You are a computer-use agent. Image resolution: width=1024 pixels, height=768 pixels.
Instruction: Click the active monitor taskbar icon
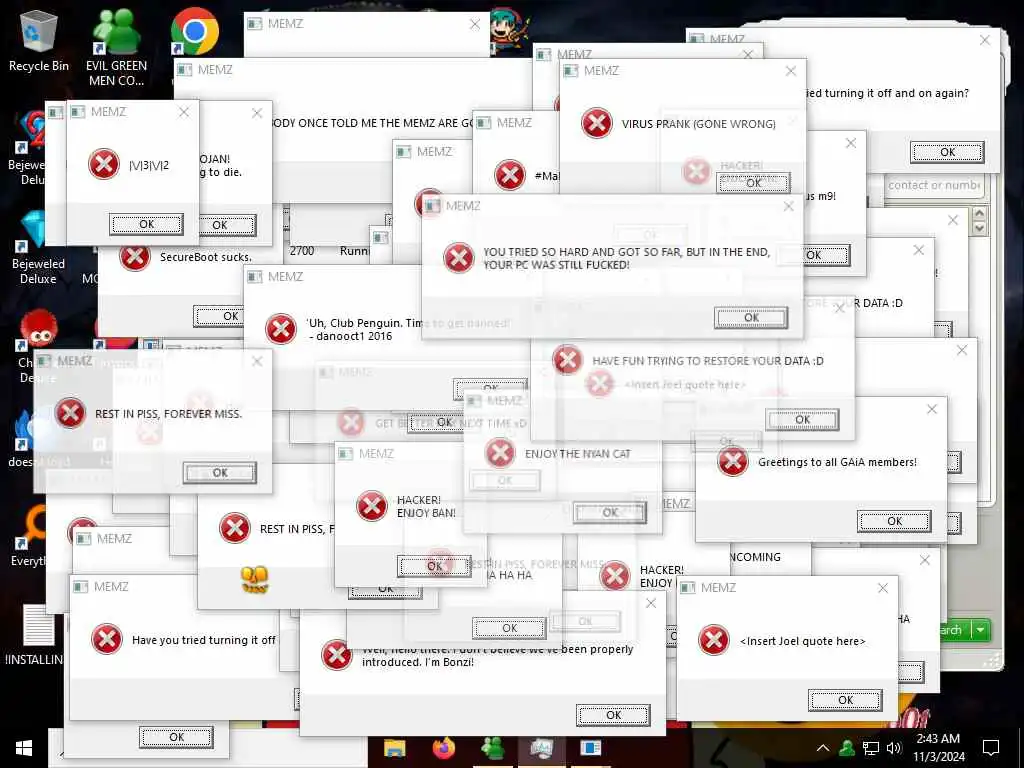541,748
